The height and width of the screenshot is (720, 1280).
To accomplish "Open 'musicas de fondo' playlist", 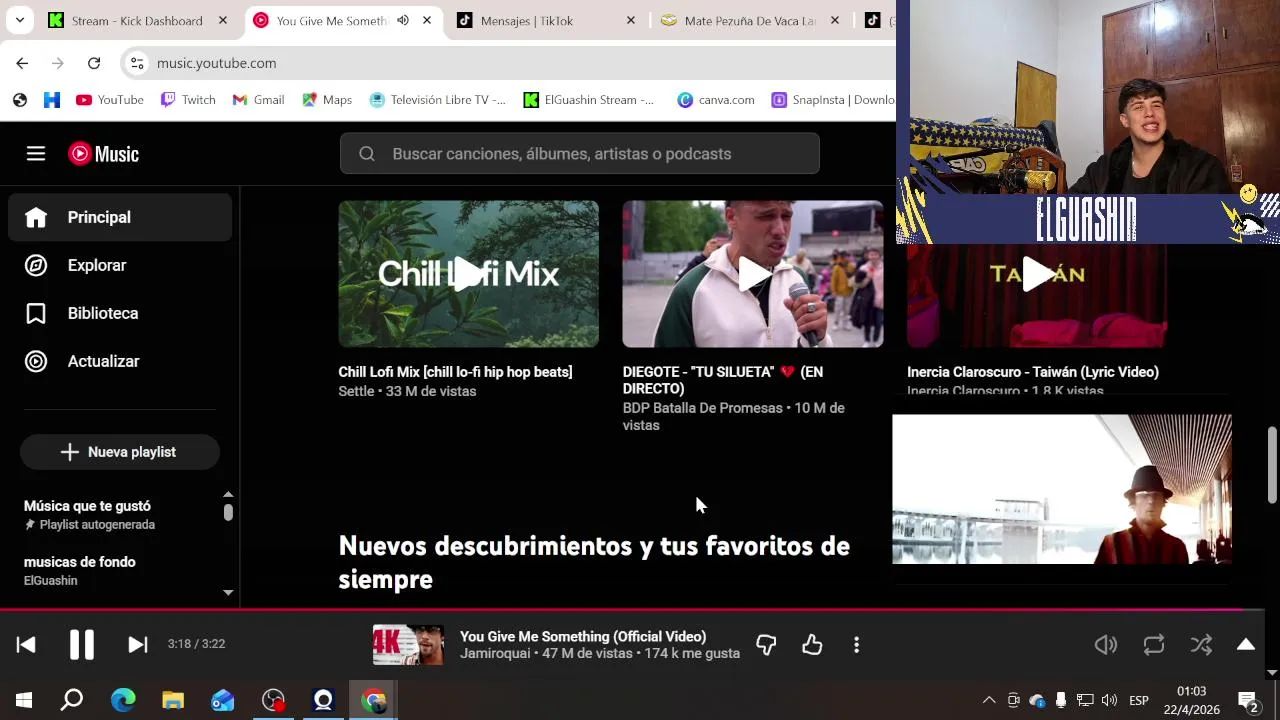I will coord(79,562).
